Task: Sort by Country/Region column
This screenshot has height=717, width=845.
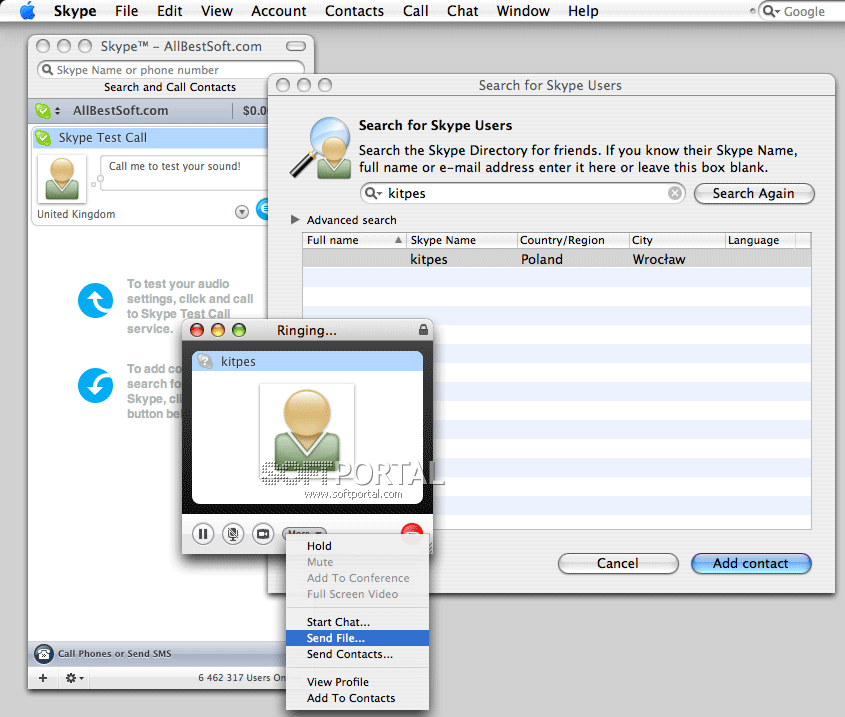Action: pyautogui.click(x=573, y=240)
